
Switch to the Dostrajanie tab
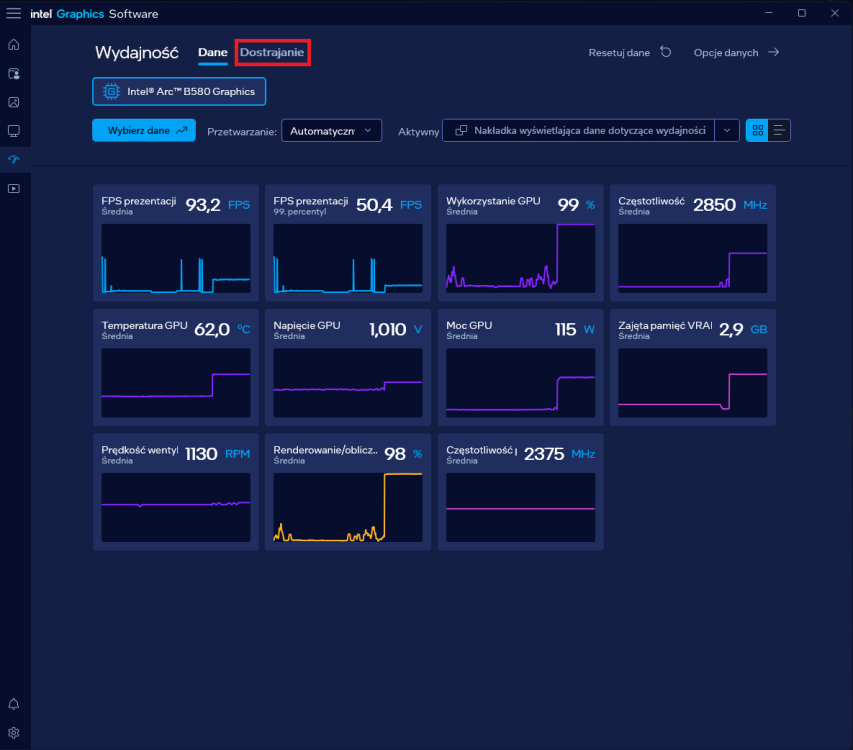272,52
